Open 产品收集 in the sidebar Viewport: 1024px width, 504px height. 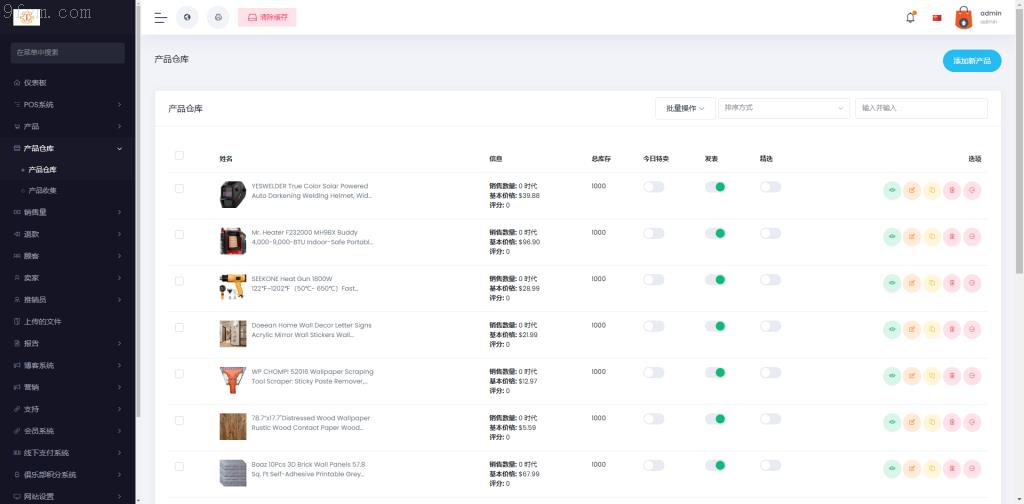click(42, 190)
